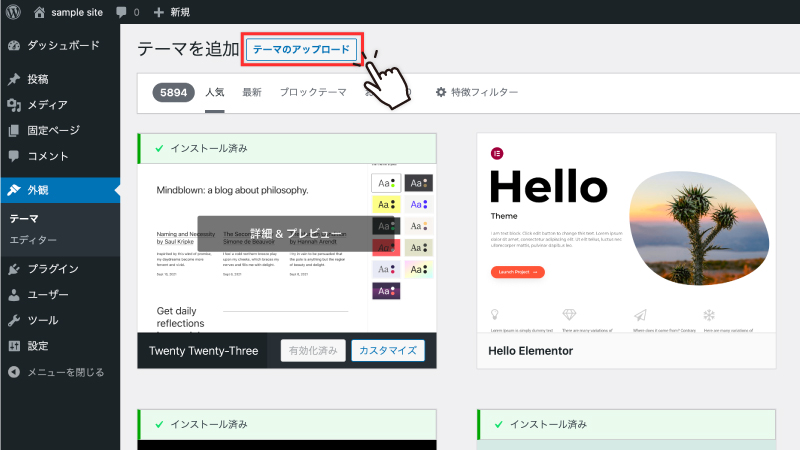Select エディター submenu item
The width and height of the screenshot is (800, 450).
point(33,240)
